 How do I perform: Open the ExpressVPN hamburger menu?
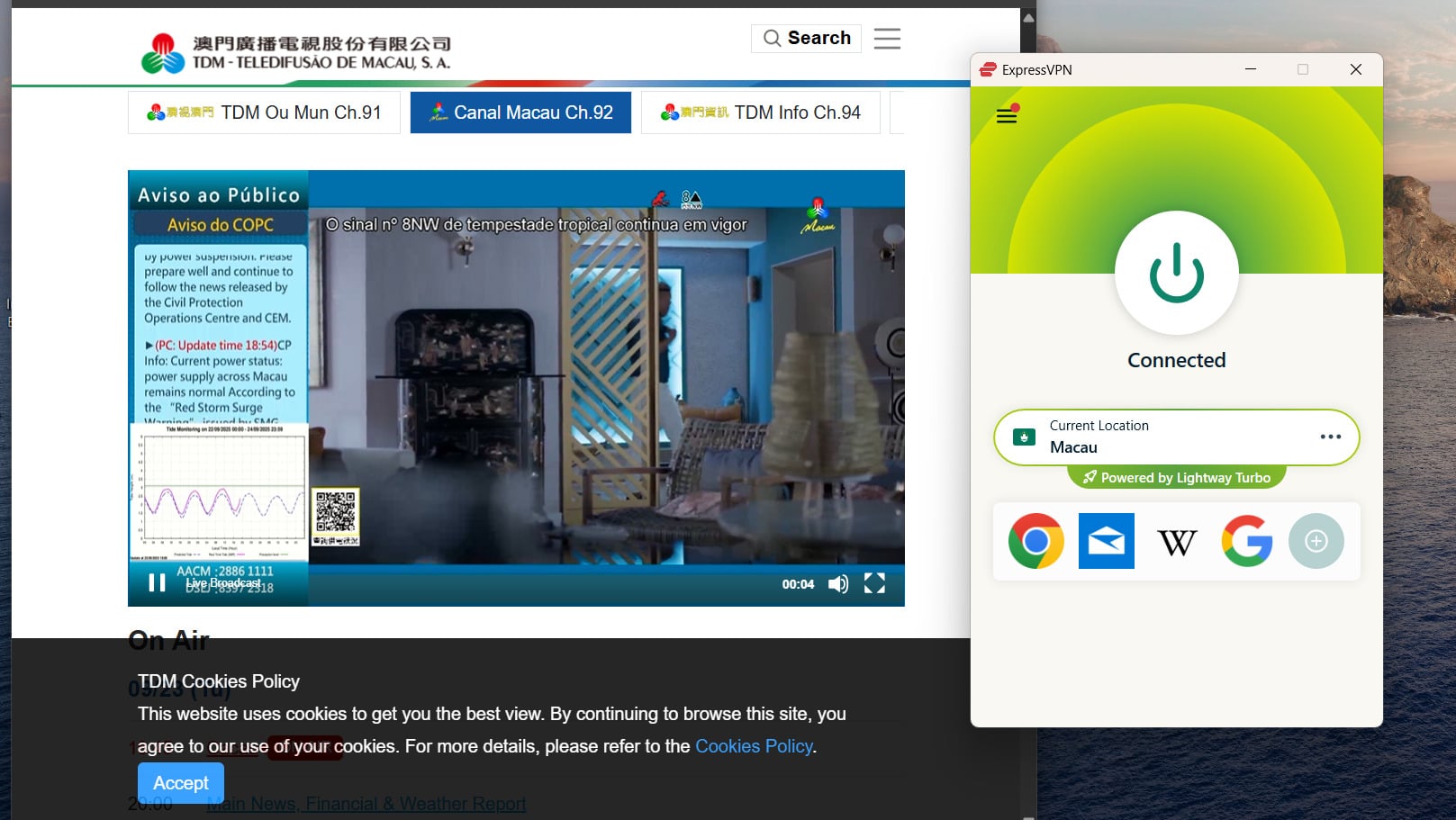(x=1006, y=115)
